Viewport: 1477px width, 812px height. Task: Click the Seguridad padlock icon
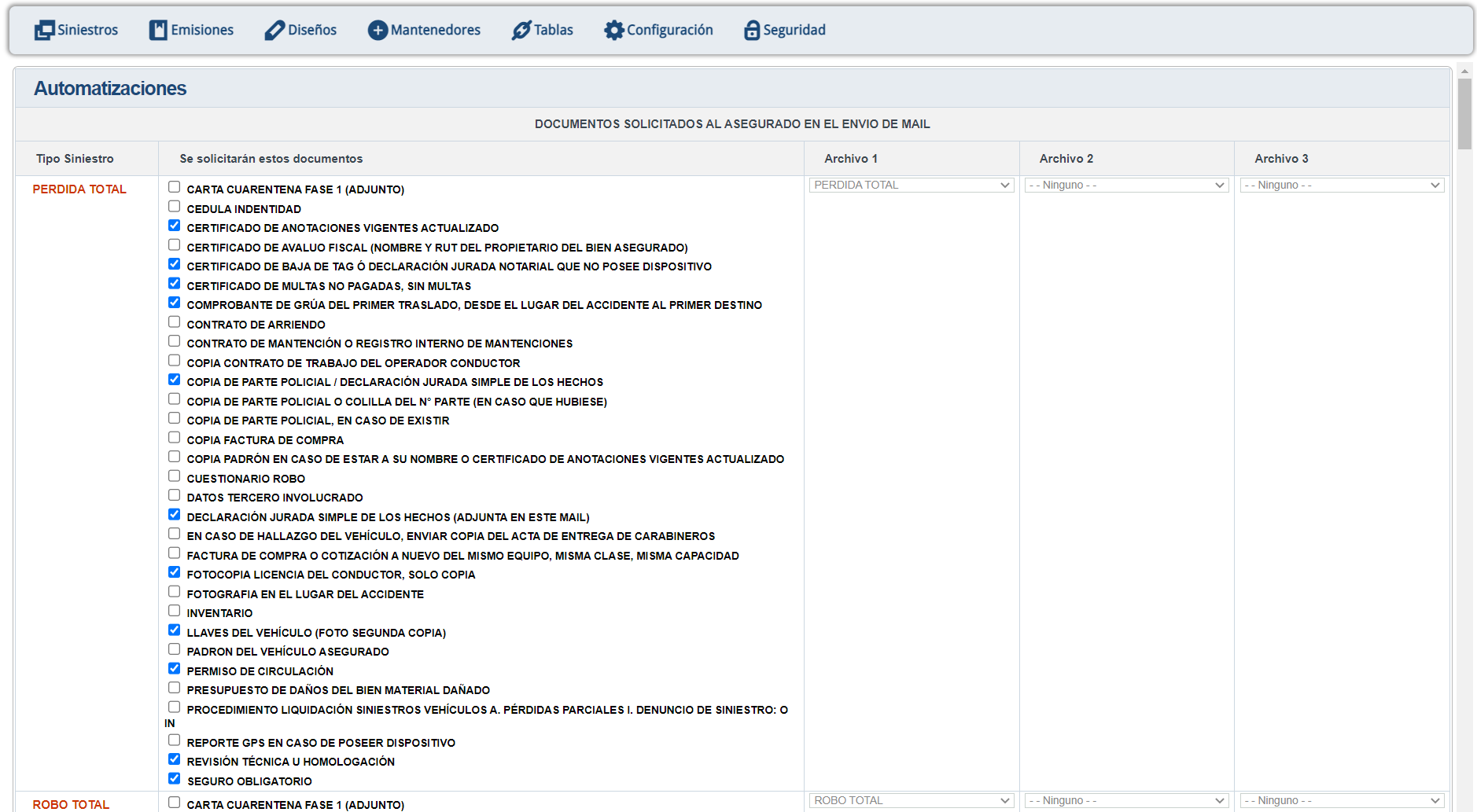click(752, 31)
